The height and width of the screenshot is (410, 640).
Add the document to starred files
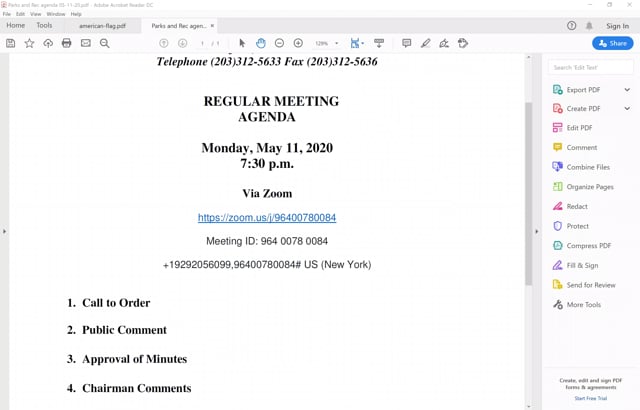tap(29, 43)
